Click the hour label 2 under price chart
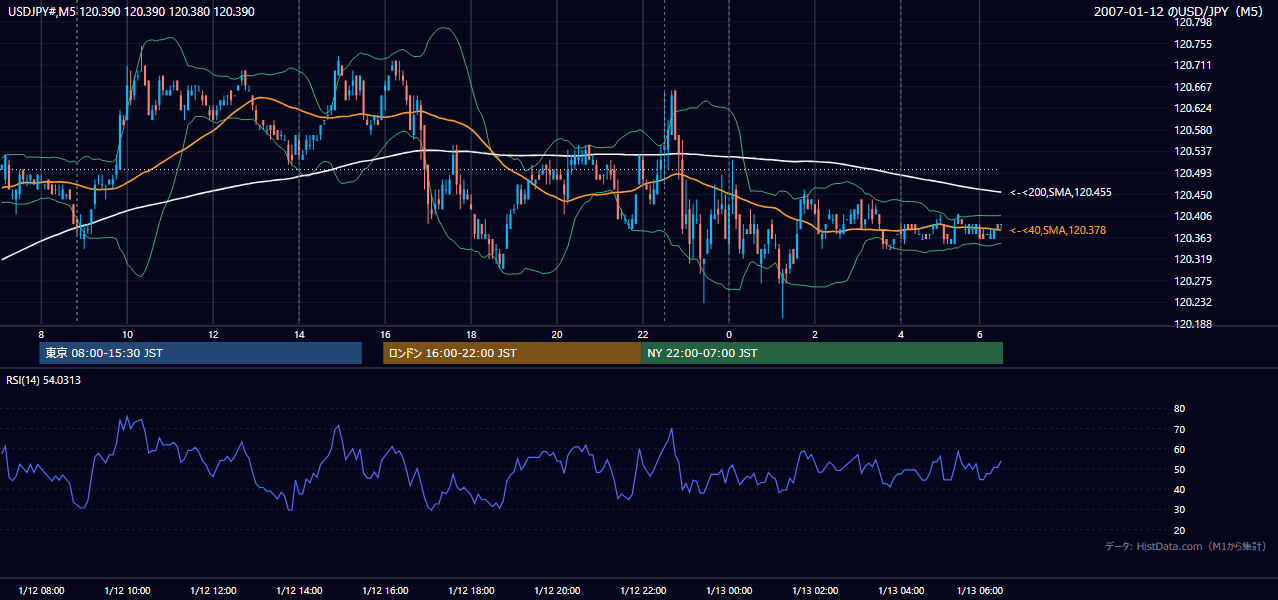 click(815, 334)
